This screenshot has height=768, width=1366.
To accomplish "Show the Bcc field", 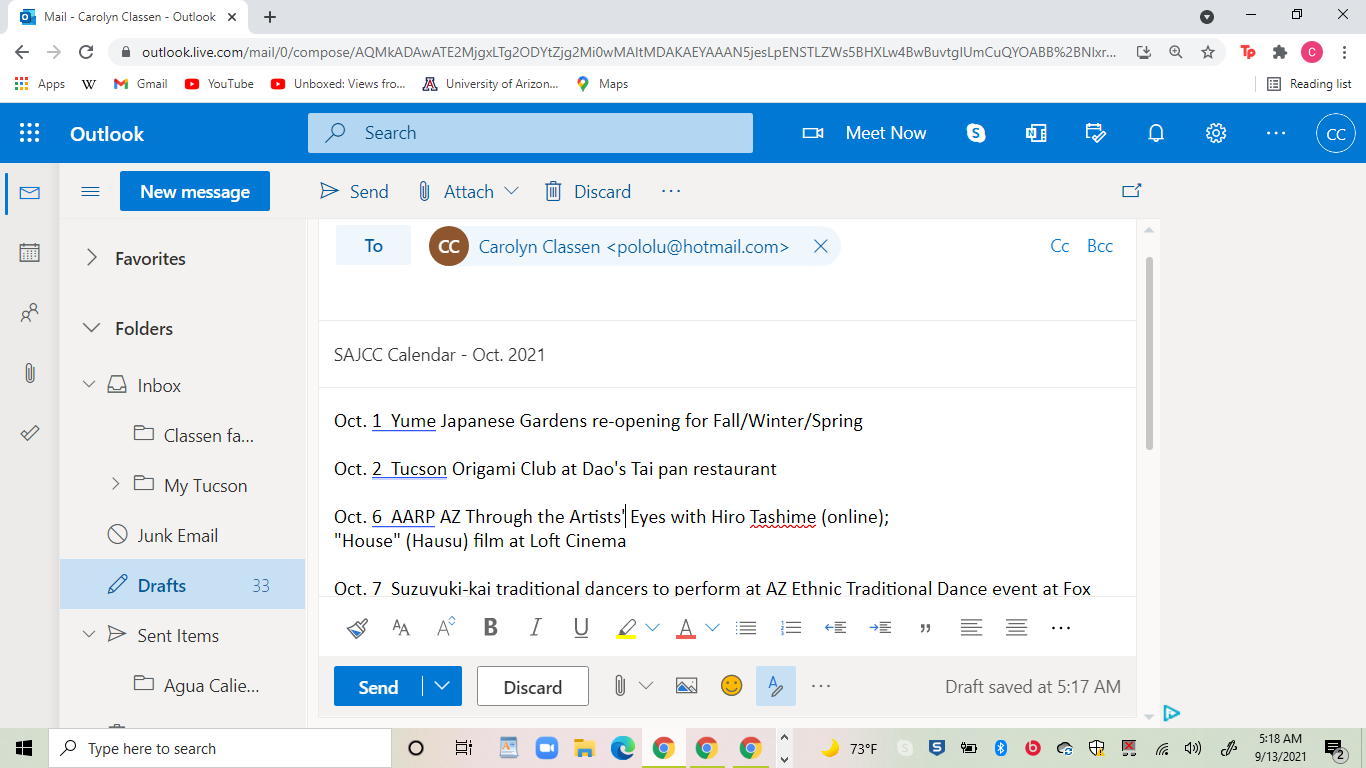I will click(x=1100, y=246).
